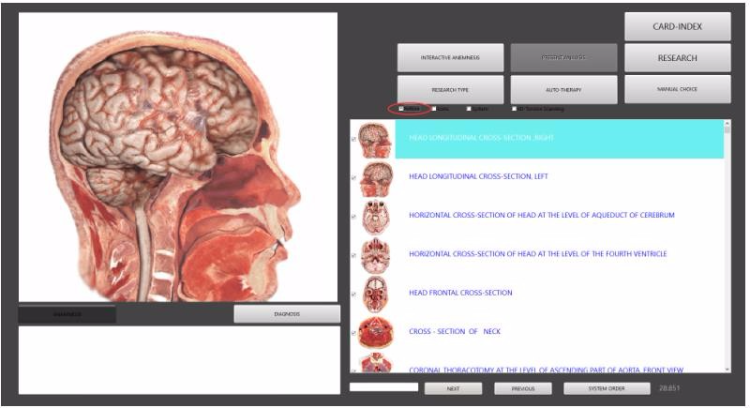
Task: Click the AUTO-THERAPY button
Action: tap(564, 89)
